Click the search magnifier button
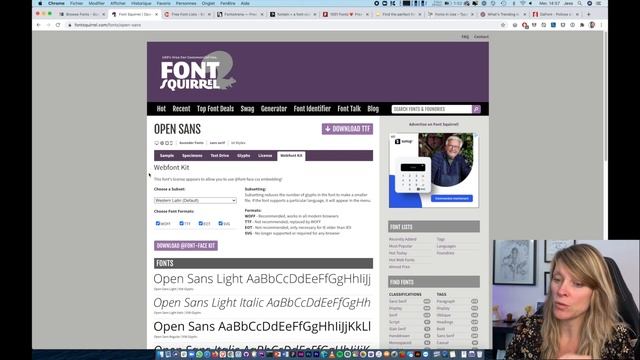This screenshot has width=640, height=360. (x=476, y=109)
